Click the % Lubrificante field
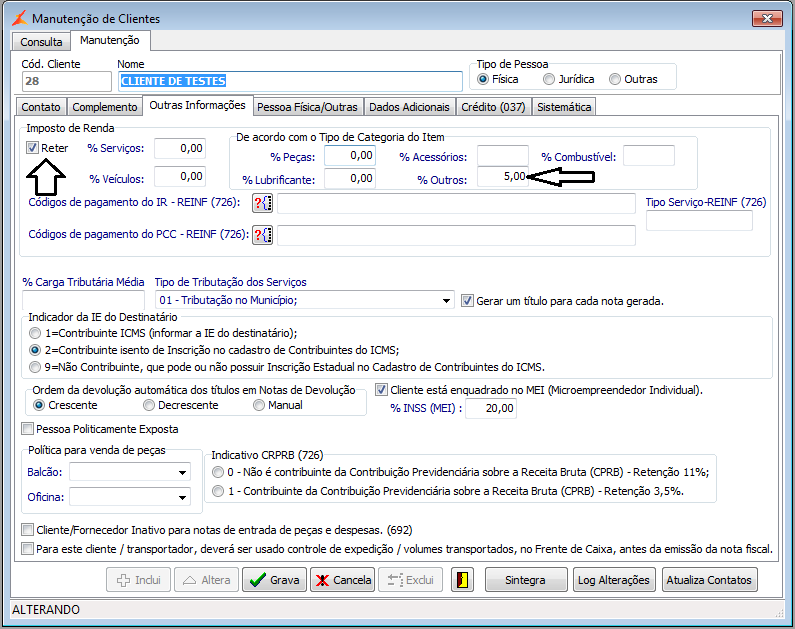 pyautogui.click(x=350, y=178)
